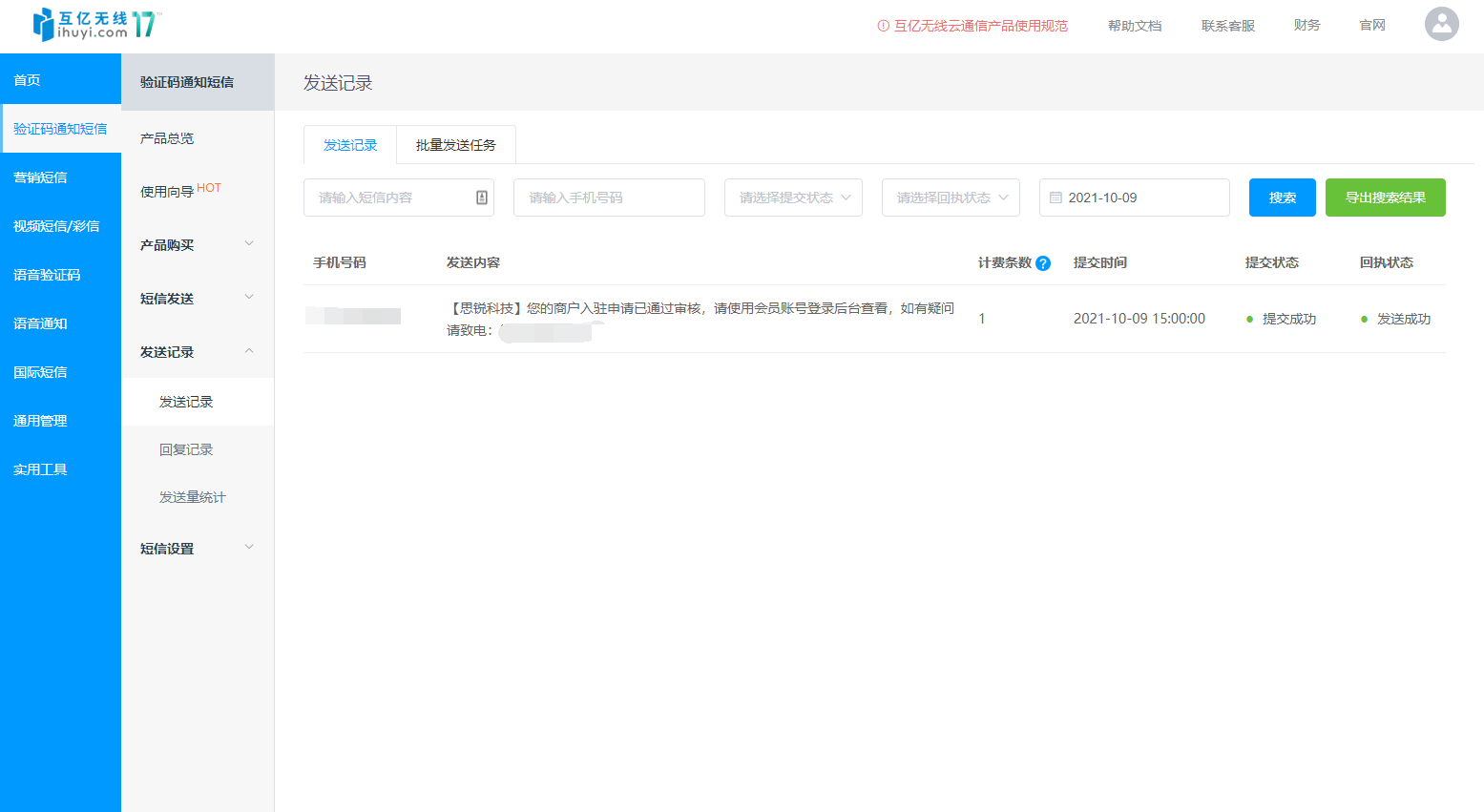Open the receipt status dropdown
The height and width of the screenshot is (812, 1484).
click(951, 198)
